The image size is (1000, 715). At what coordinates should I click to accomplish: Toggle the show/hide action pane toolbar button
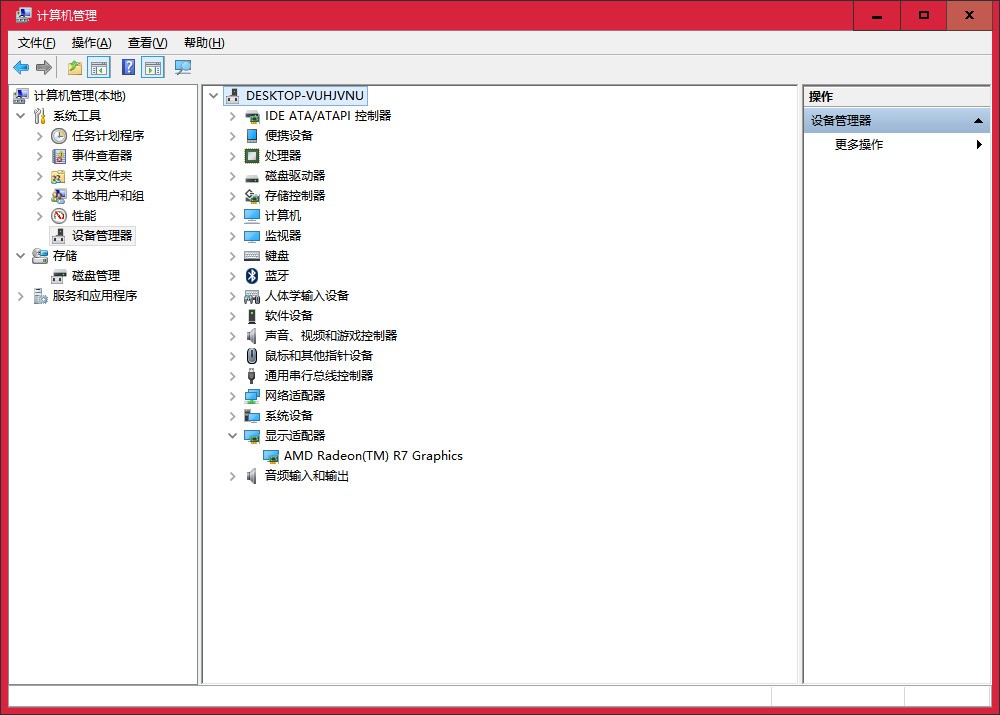pos(153,67)
